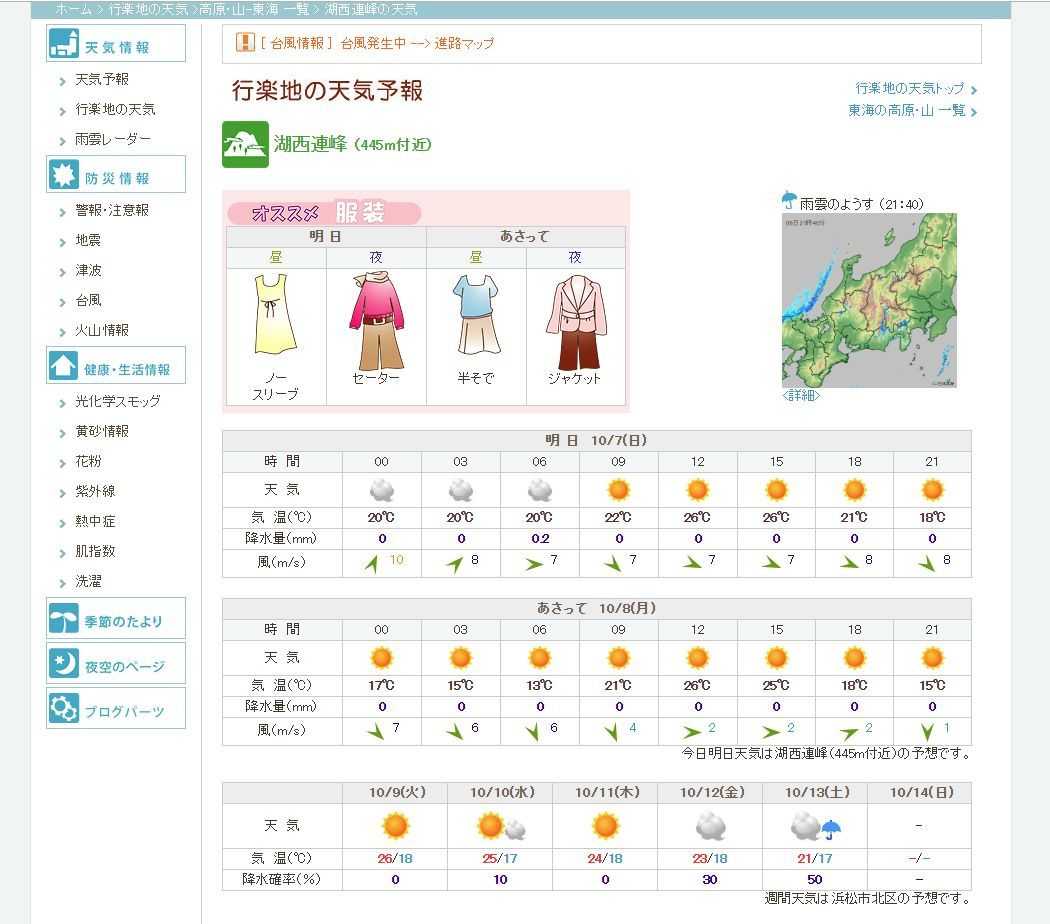Screen dimensions: 1050x924
Task: Click the umbrella icon beside 雨雲のようす
Action: 789,200
